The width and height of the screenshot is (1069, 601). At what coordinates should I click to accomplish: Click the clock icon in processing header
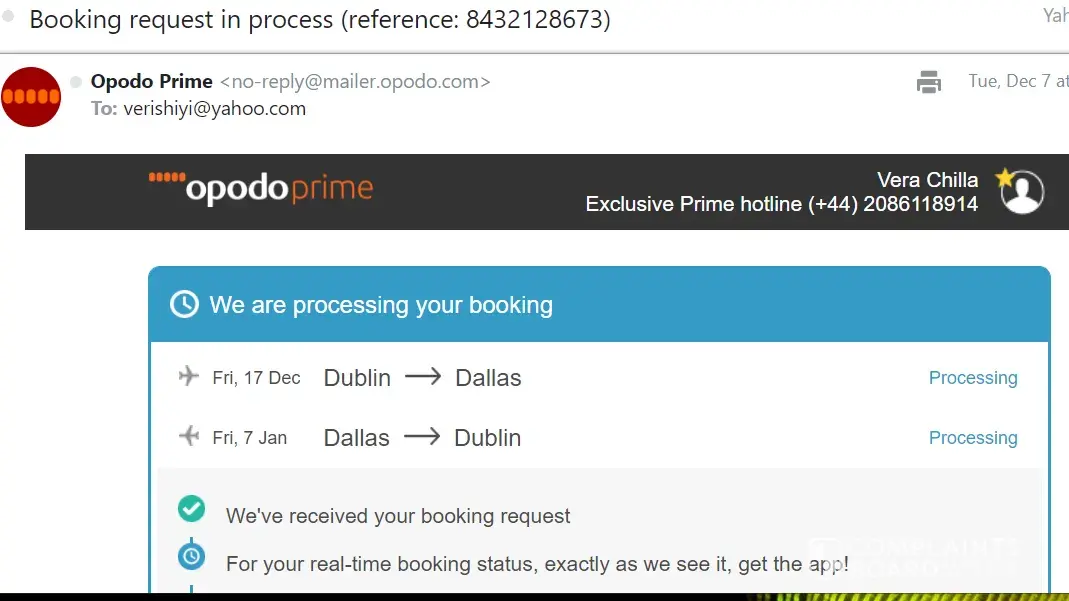(x=184, y=304)
